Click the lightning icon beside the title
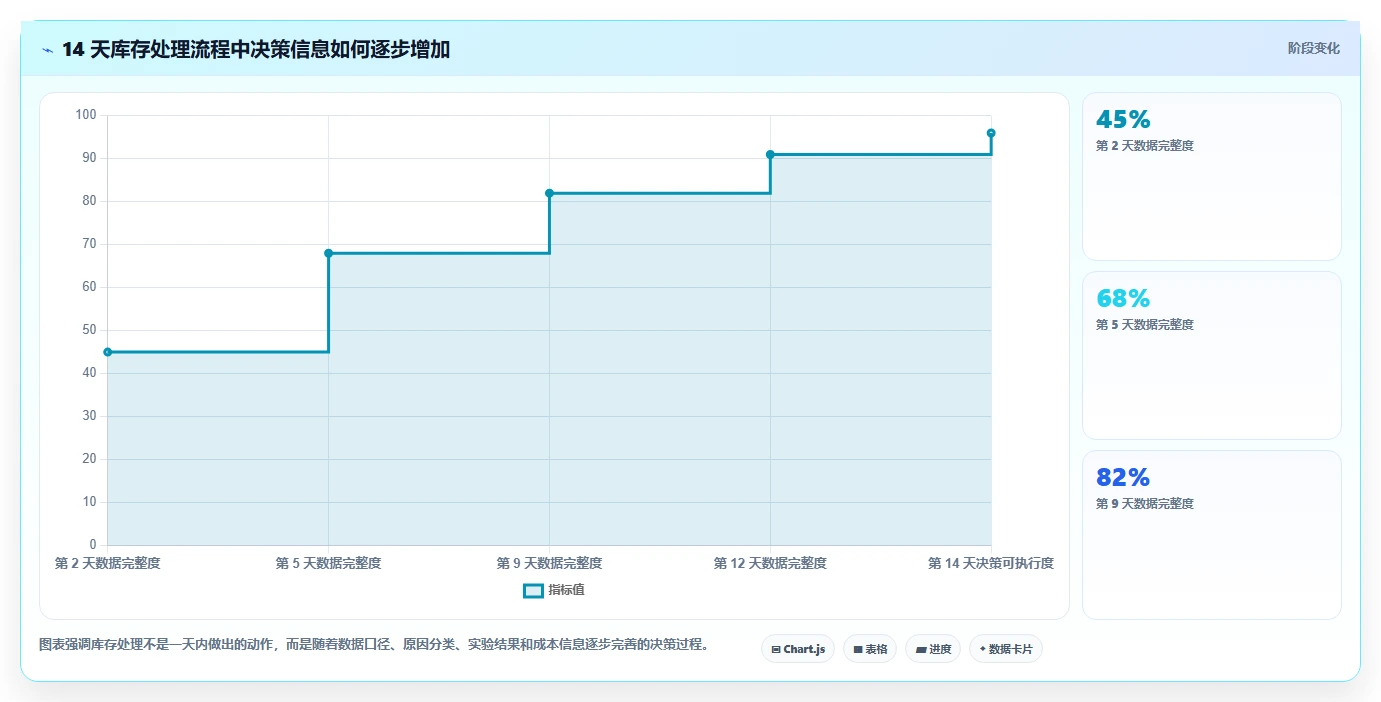Viewport: 1381px width, 702px height. tap(47, 49)
